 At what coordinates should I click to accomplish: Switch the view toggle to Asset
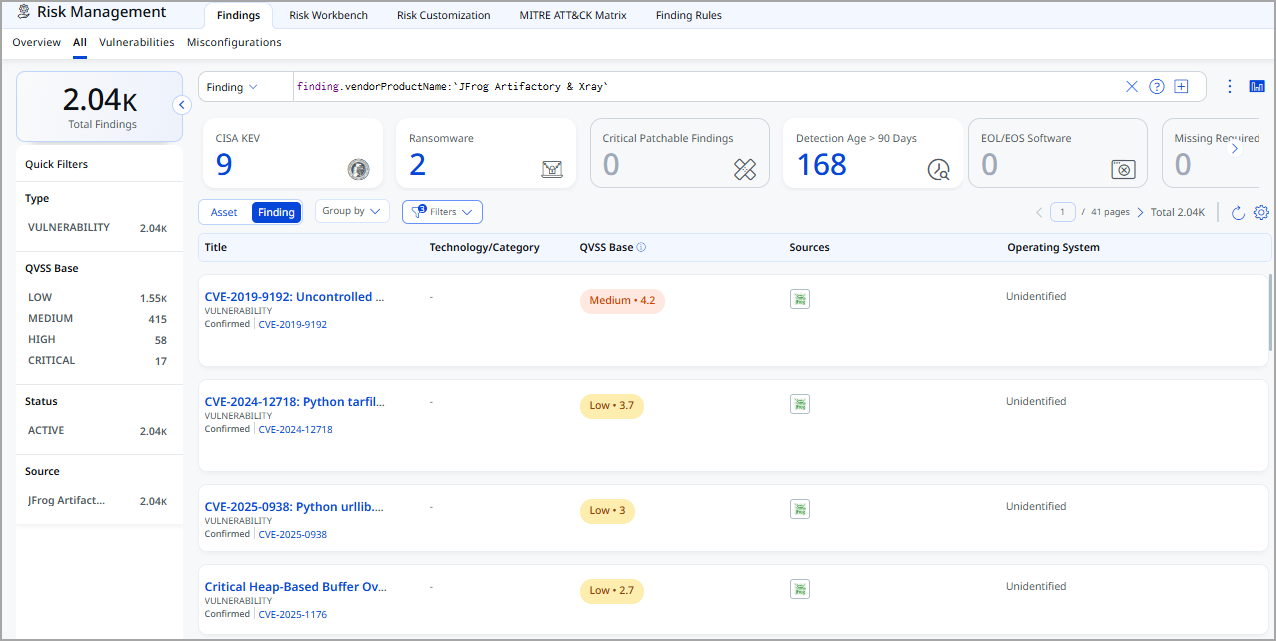(x=224, y=212)
